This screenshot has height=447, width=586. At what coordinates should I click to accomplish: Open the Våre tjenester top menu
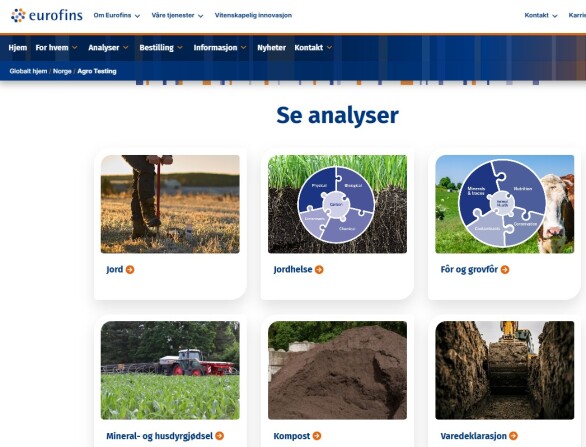click(173, 15)
